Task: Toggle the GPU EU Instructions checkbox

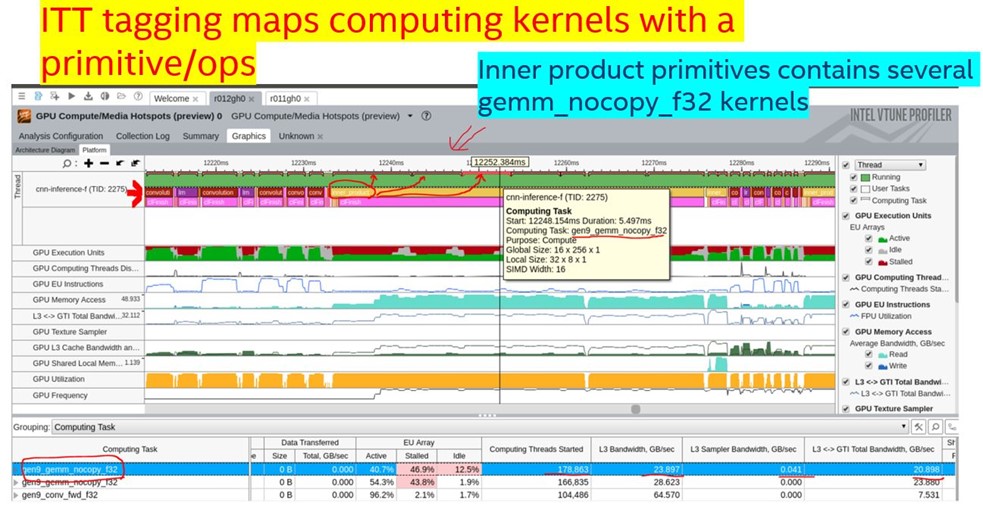Action: 846,305
